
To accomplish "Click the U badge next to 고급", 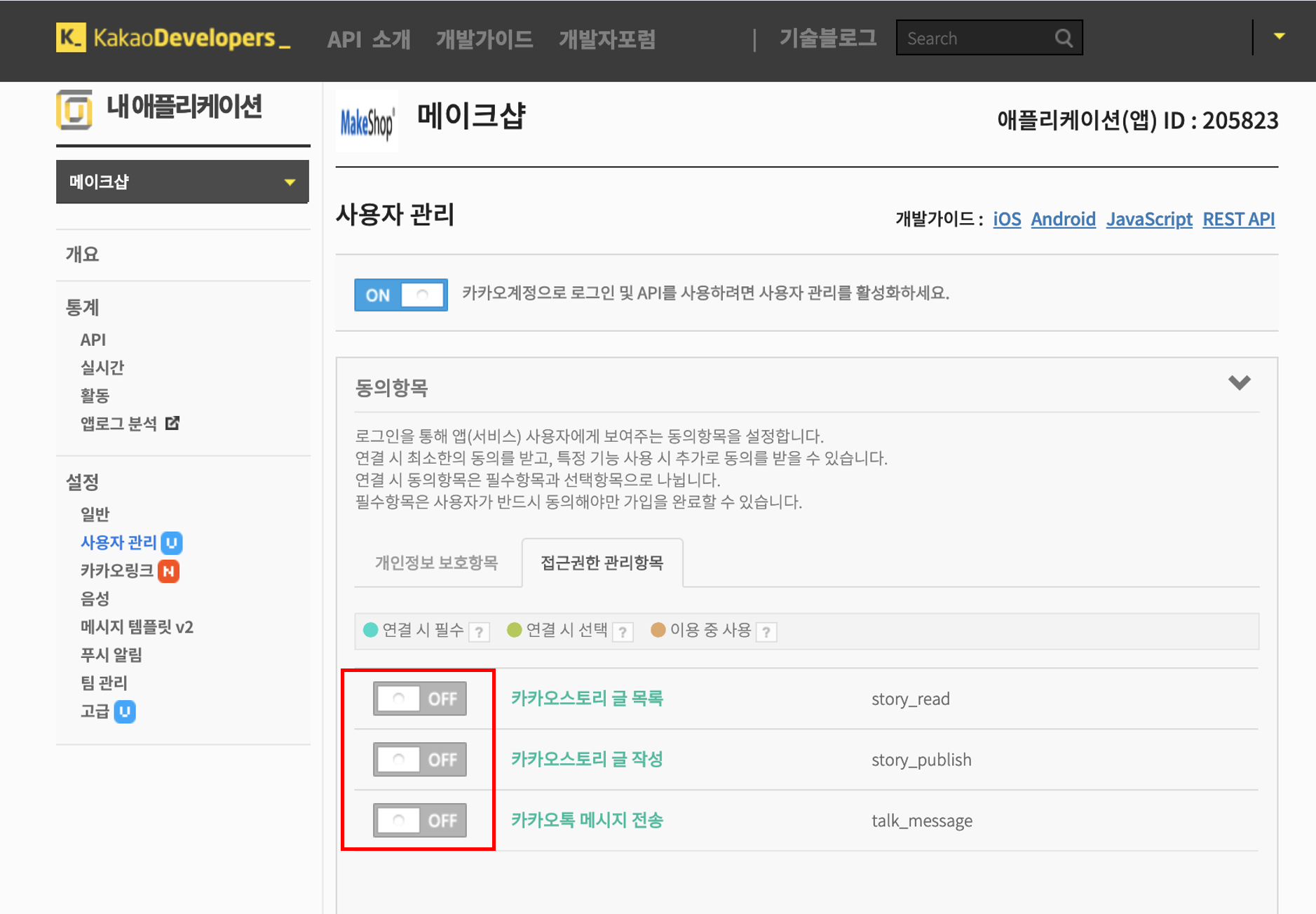I will (x=125, y=711).
